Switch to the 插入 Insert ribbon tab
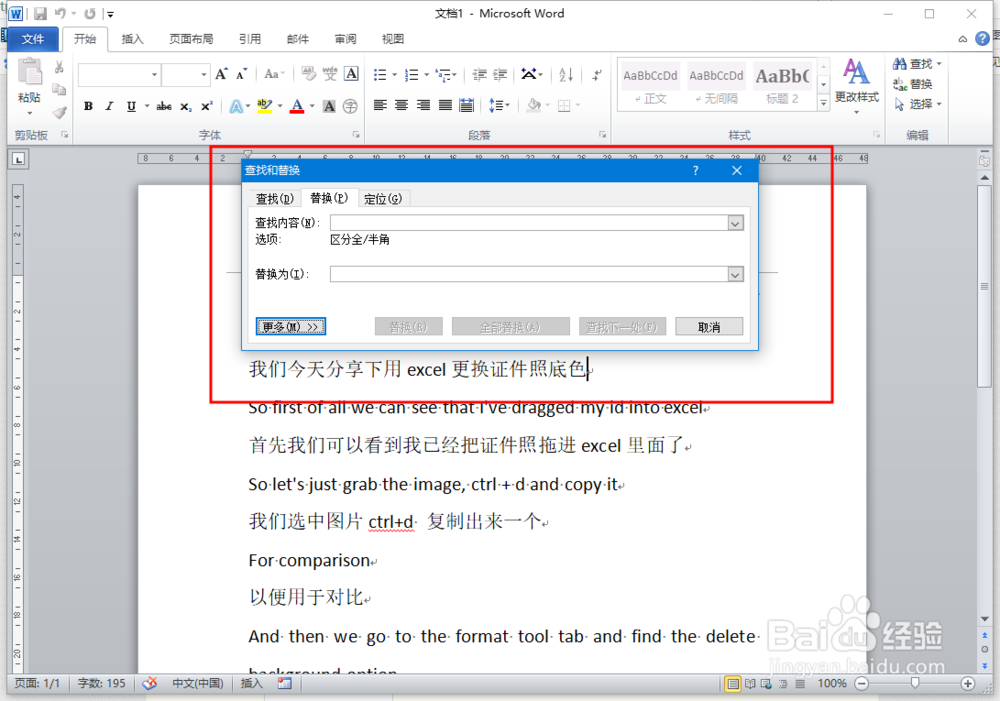 point(132,39)
